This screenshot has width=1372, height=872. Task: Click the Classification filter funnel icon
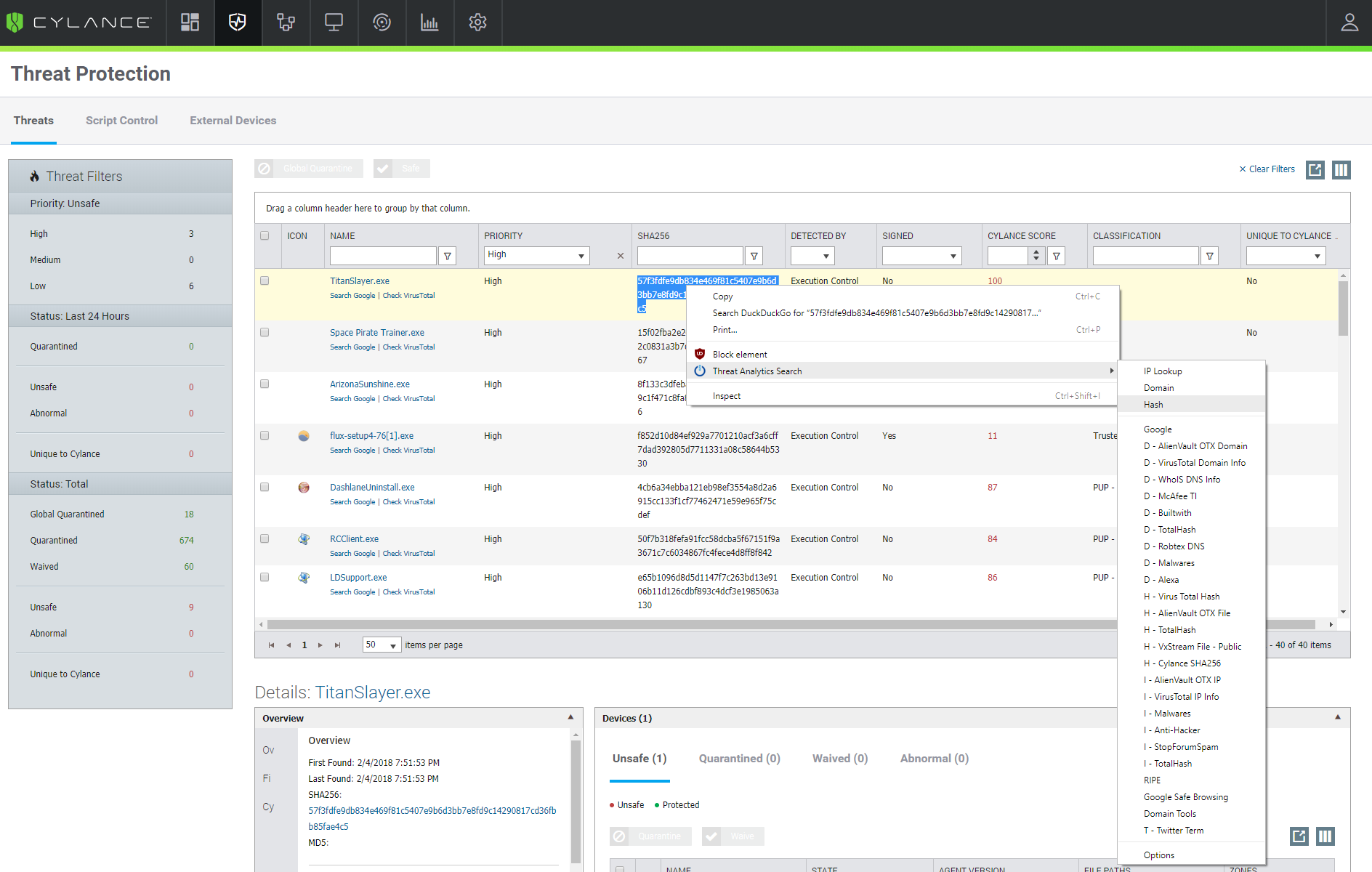[1209, 256]
